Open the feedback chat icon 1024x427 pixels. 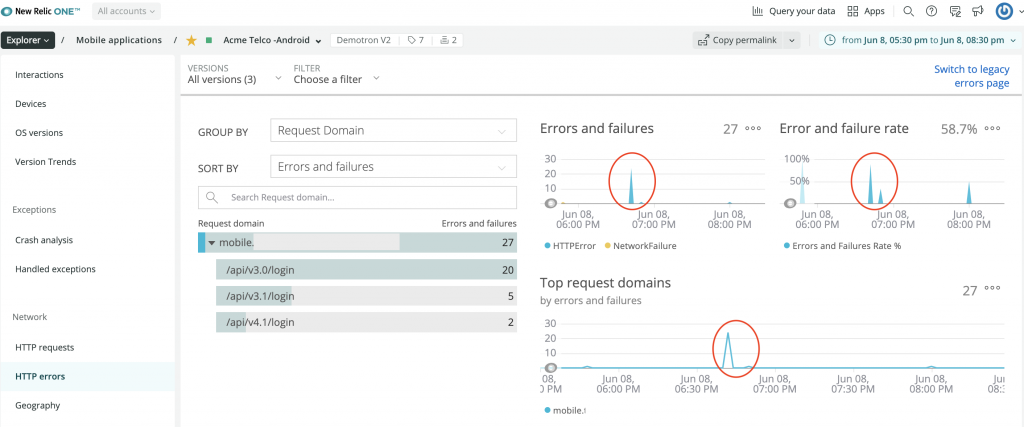coord(955,11)
